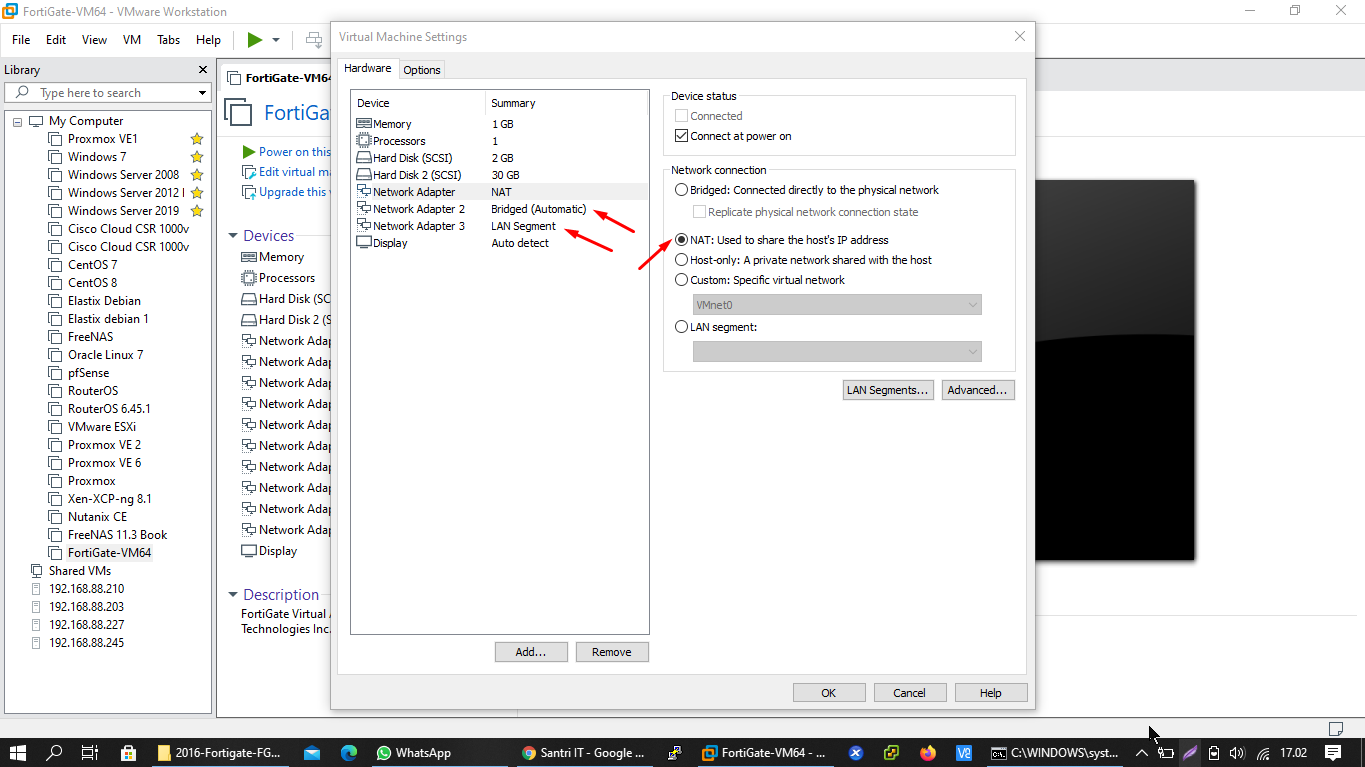The height and width of the screenshot is (767, 1365).
Task: Switch to the Hardware tab
Action: click(368, 68)
